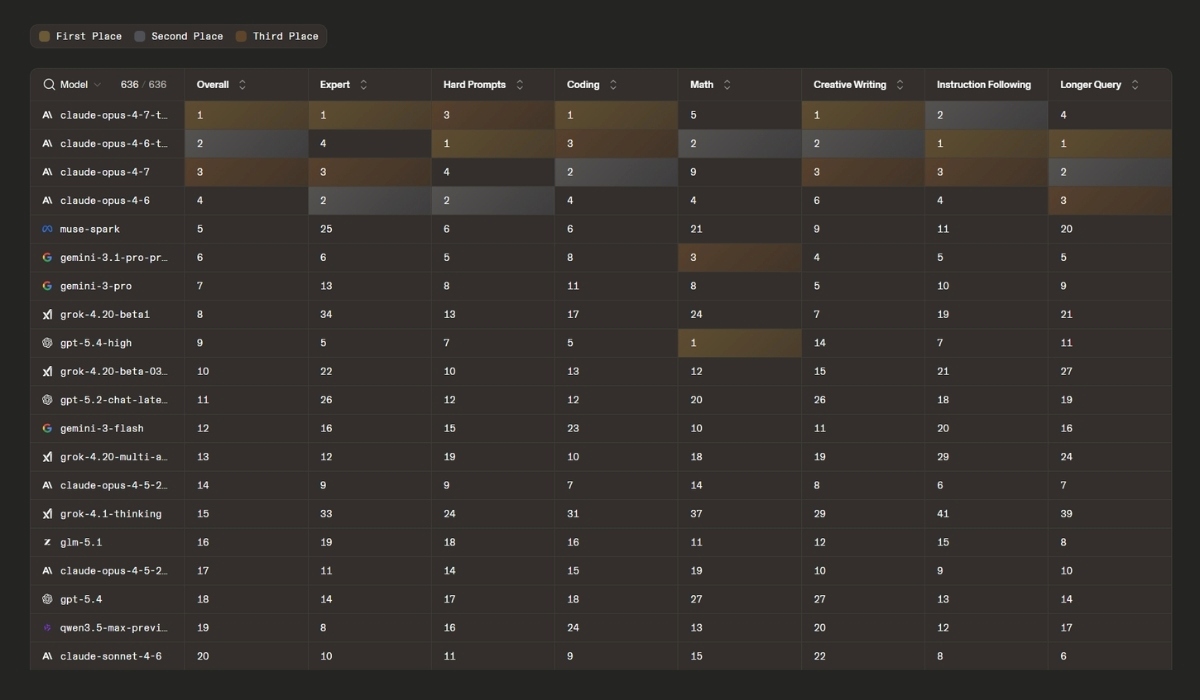Click the Z logo beside glm-5.1

click(47, 542)
